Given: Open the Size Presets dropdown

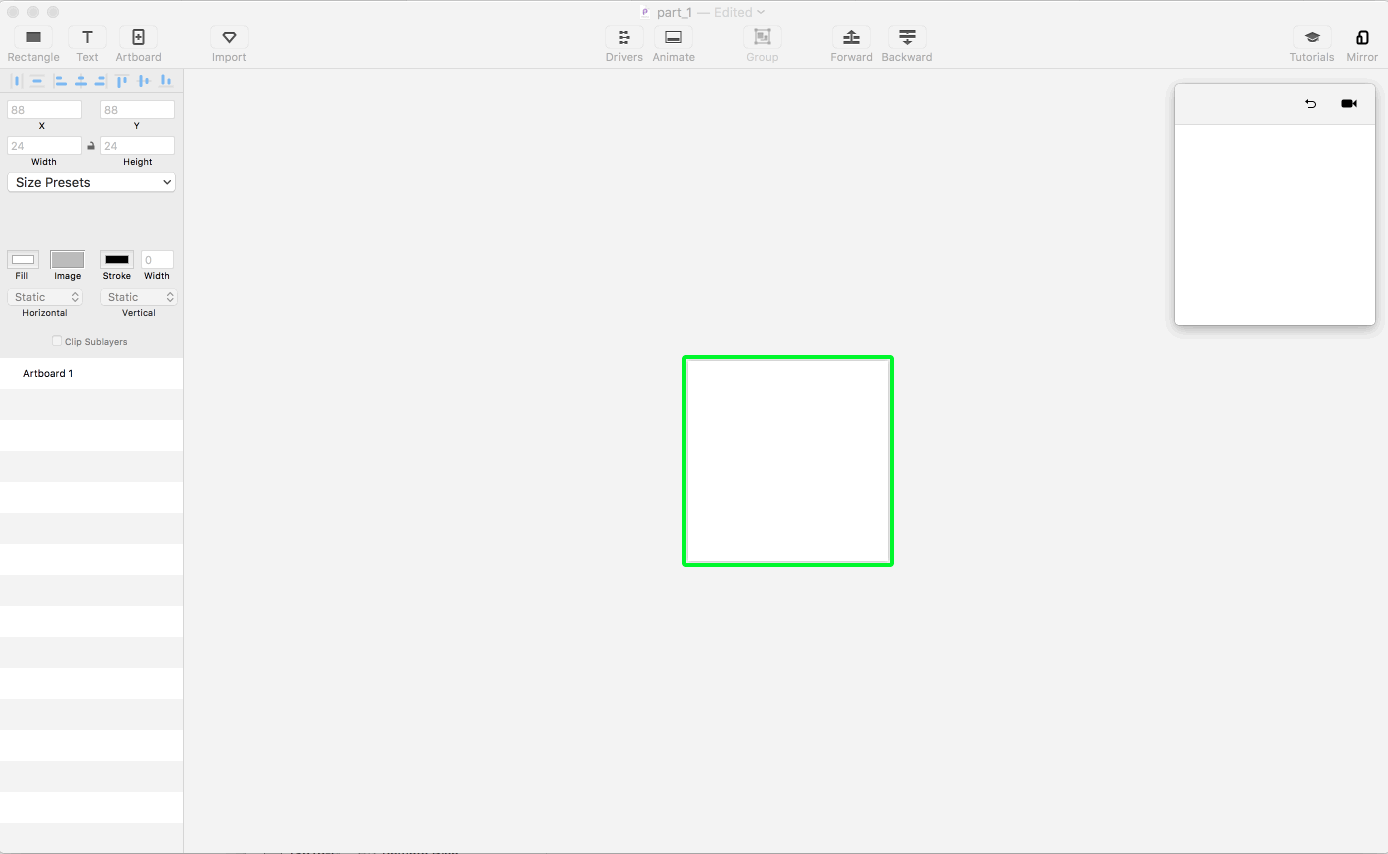Looking at the screenshot, I should click(x=91, y=182).
